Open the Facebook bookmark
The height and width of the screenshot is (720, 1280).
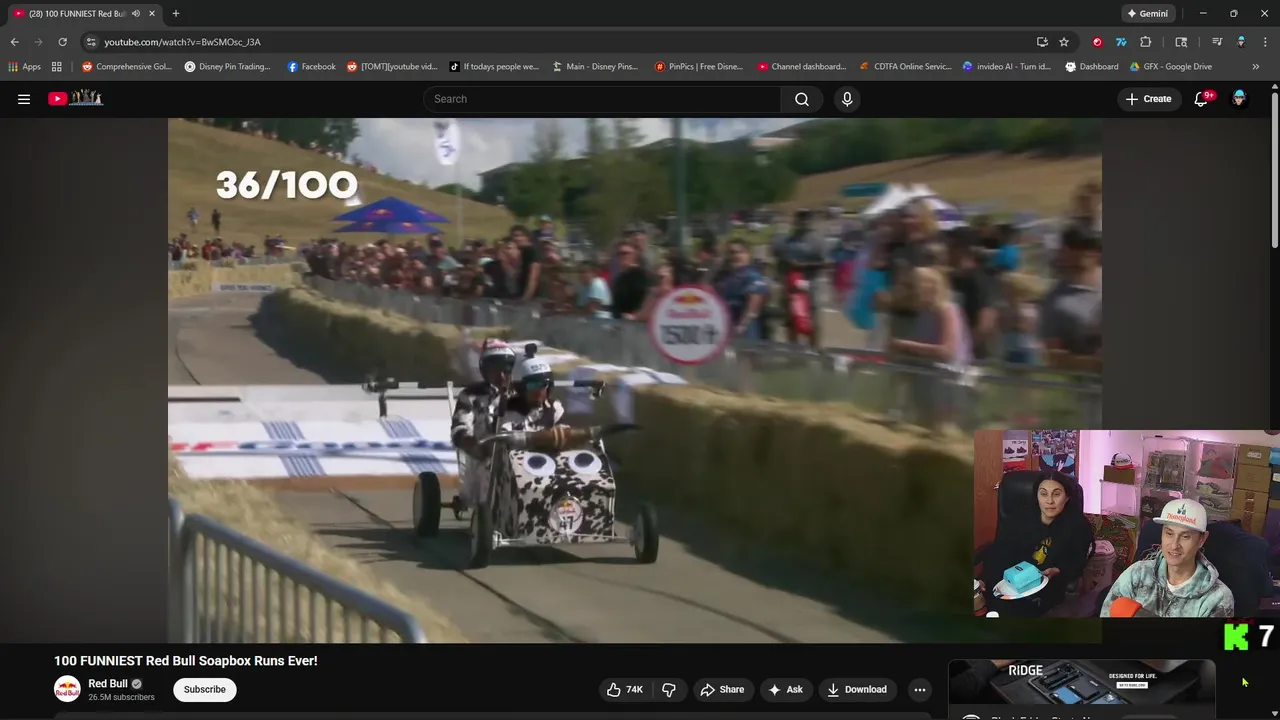[311, 67]
